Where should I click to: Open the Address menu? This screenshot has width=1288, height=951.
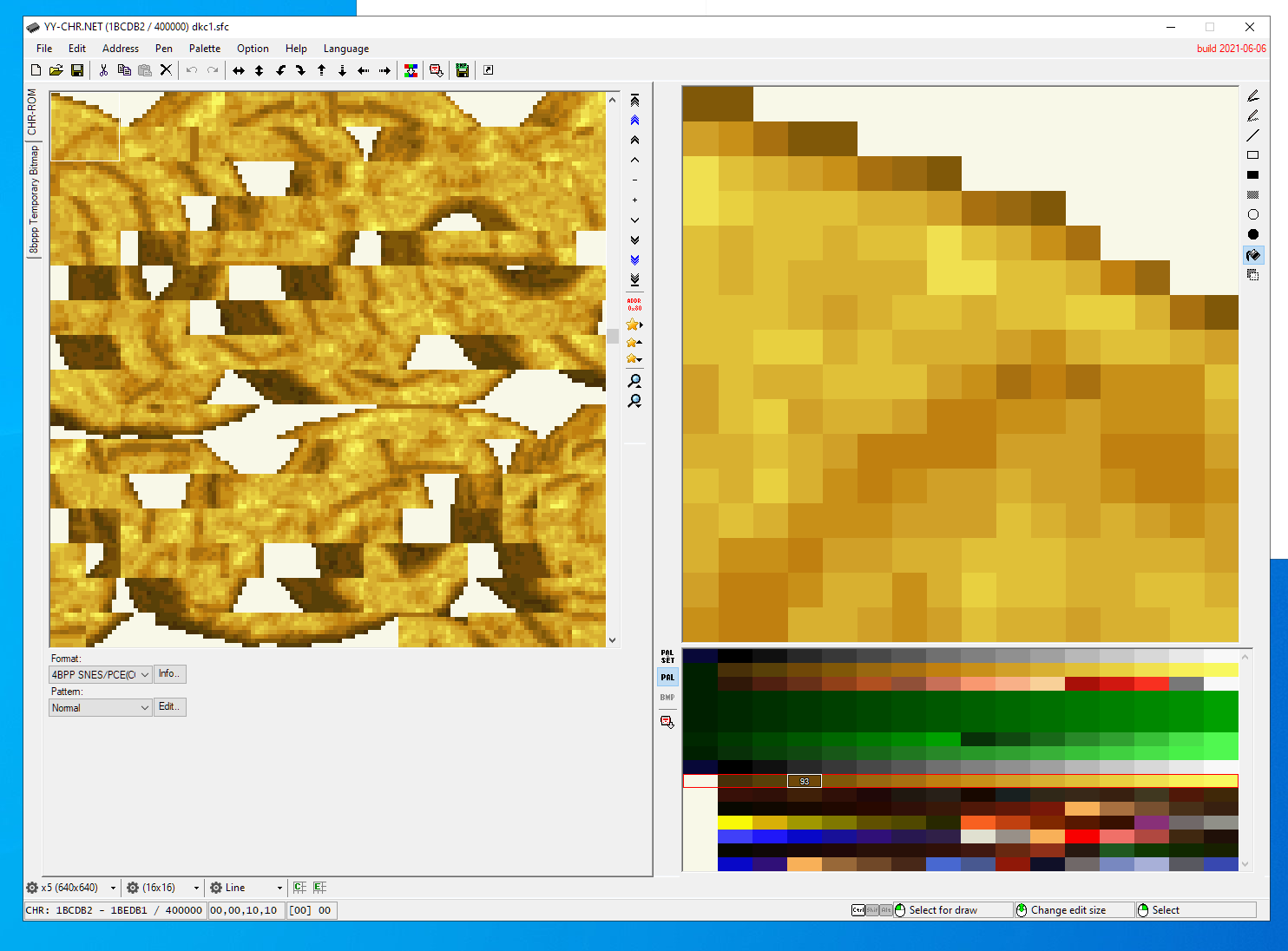point(121,49)
